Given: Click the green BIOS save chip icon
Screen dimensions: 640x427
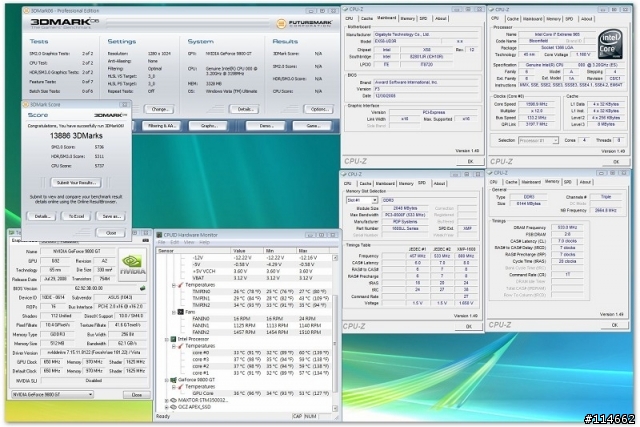Looking at the screenshot, I should pos(142,289).
